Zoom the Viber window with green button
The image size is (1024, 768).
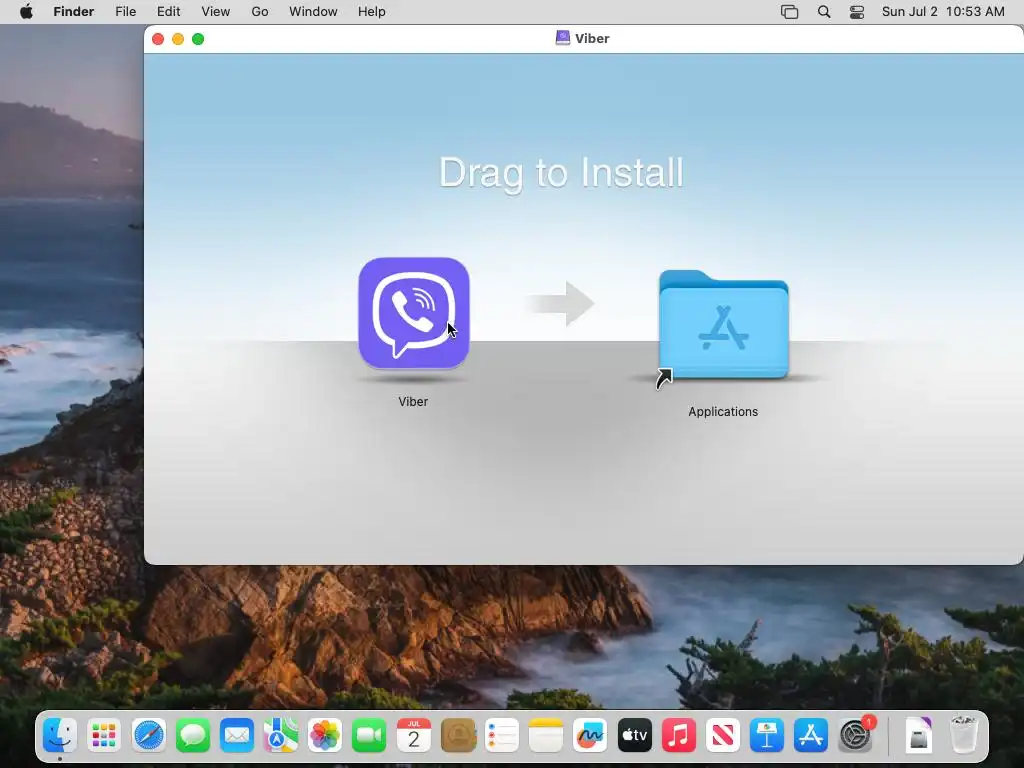coord(198,39)
